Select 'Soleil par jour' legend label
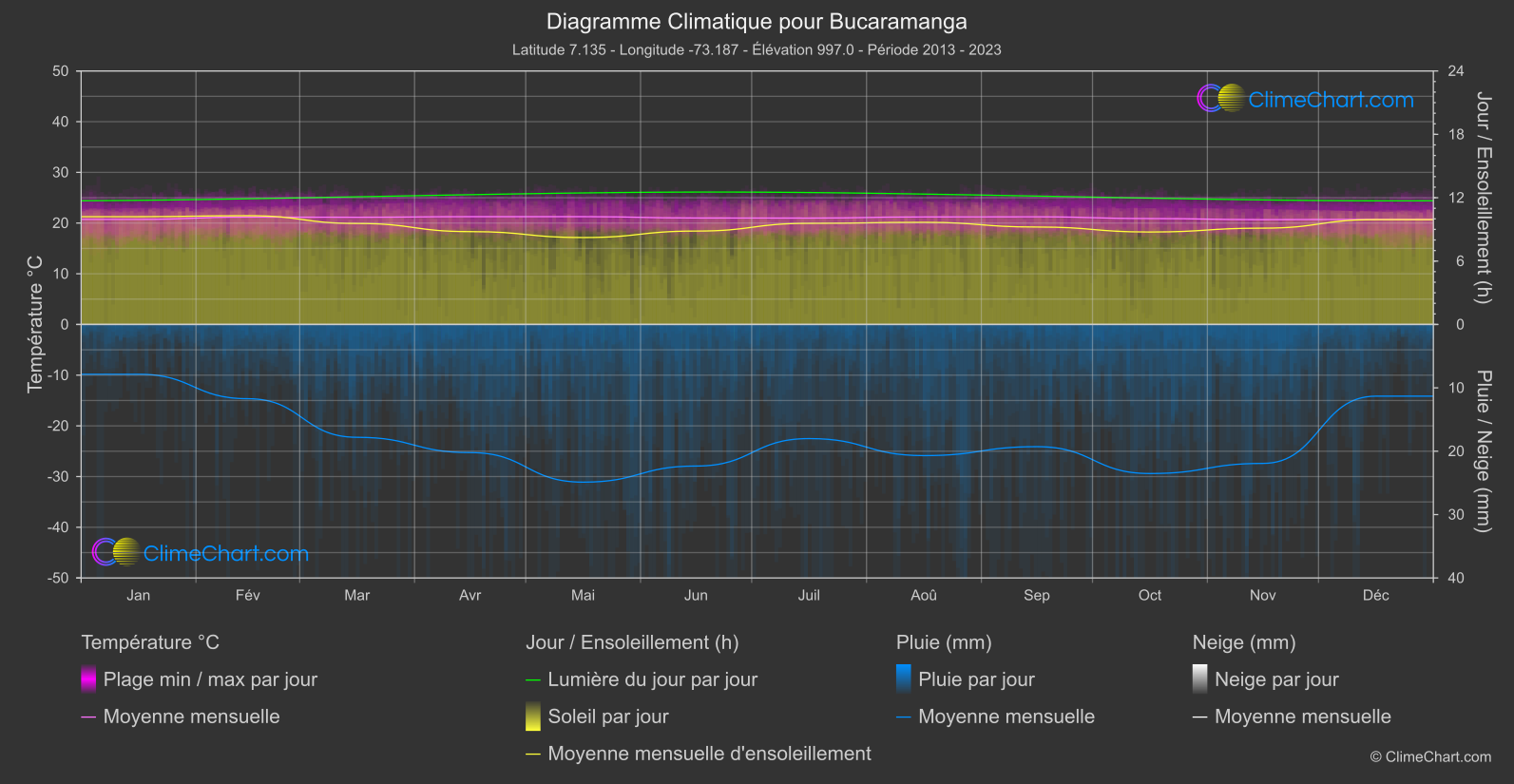 (608, 717)
